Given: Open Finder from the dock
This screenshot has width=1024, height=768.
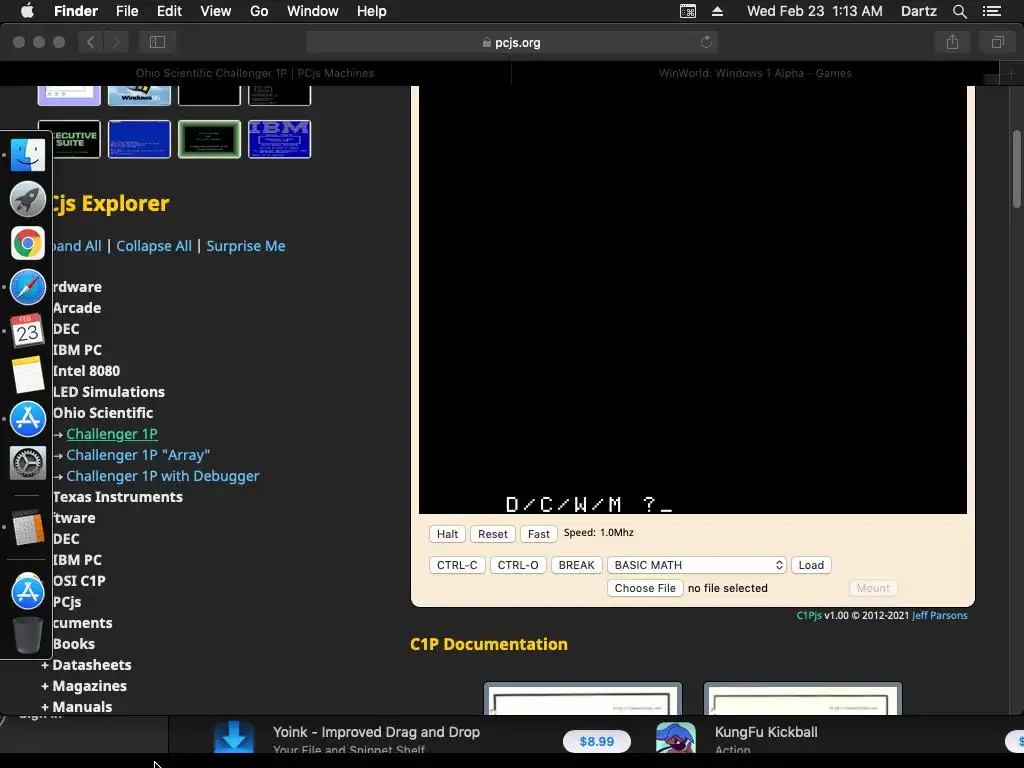Looking at the screenshot, I should tap(27, 155).
